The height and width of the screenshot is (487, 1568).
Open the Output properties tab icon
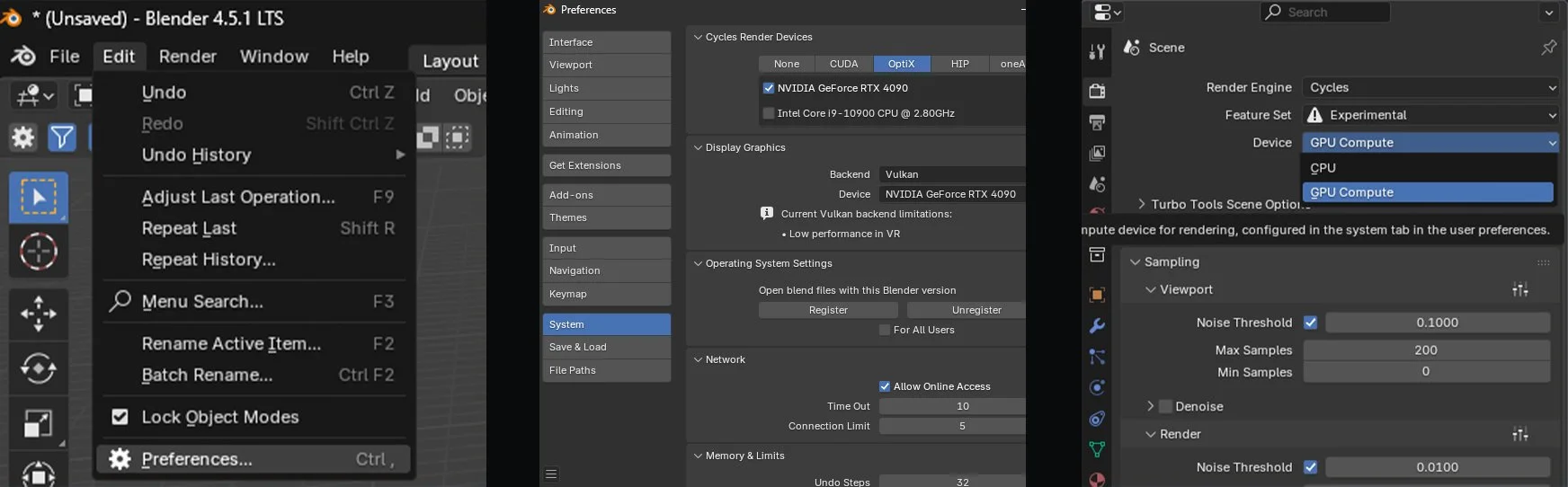(1097, 122)
